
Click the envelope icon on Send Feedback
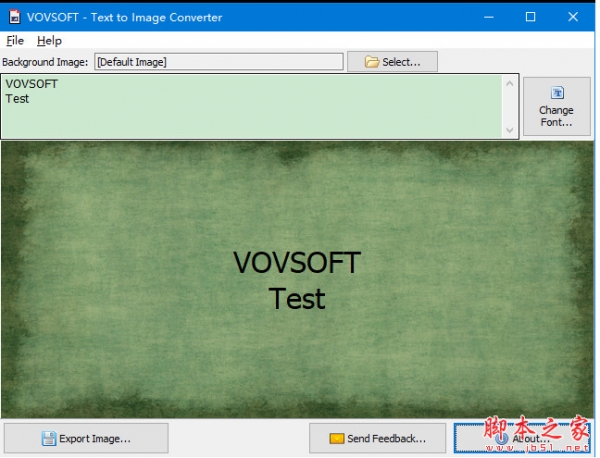tap(337, 438)
